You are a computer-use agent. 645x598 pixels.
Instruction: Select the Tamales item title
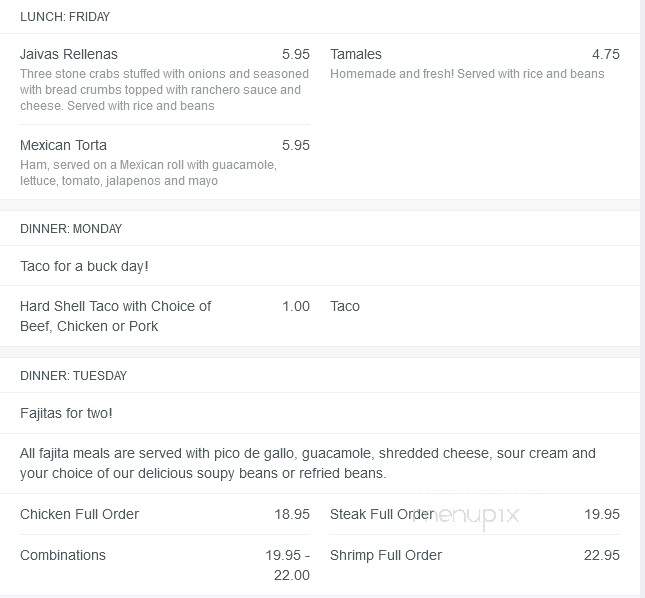pos(356,54)
